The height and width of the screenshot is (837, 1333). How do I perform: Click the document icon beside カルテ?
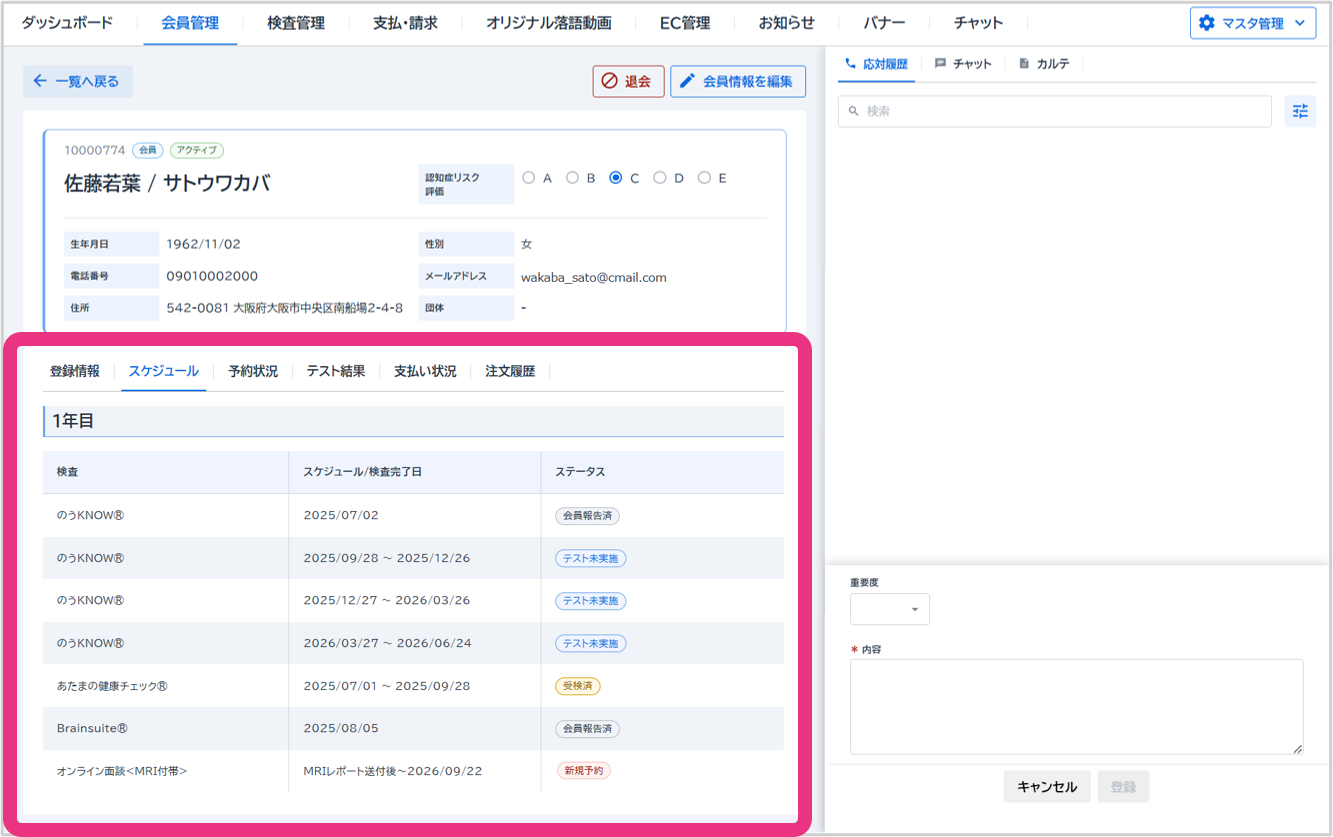coord(1024,63)
